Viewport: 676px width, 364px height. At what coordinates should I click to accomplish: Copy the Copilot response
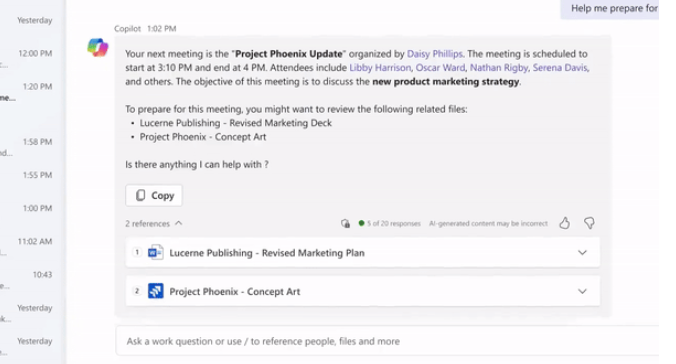[x=154, y=195]
